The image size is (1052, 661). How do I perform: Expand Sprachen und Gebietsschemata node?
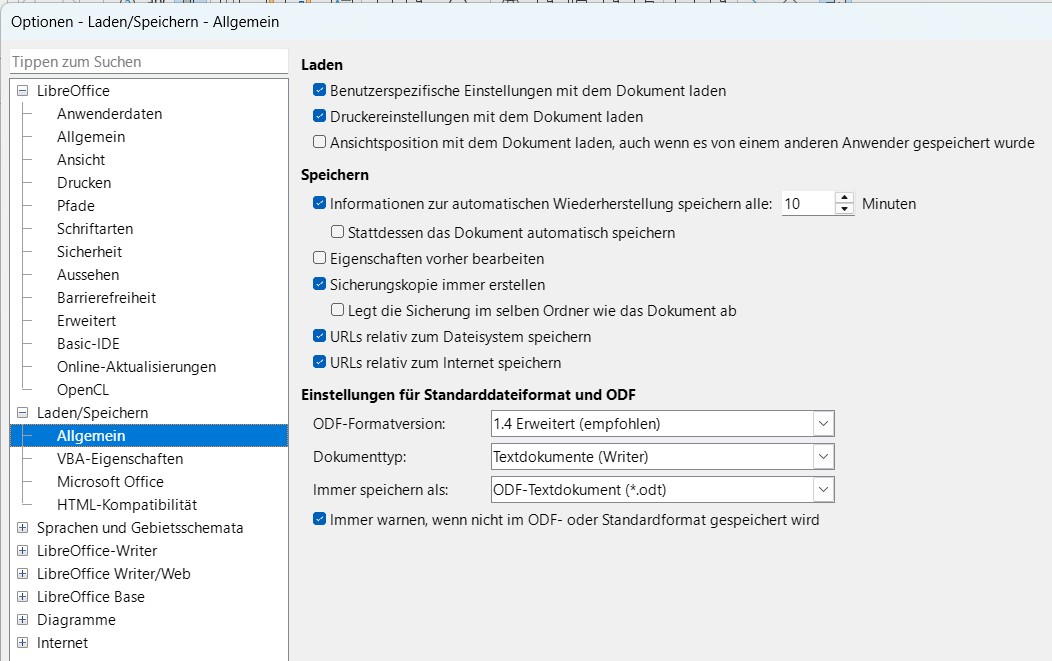click(22, 527)
